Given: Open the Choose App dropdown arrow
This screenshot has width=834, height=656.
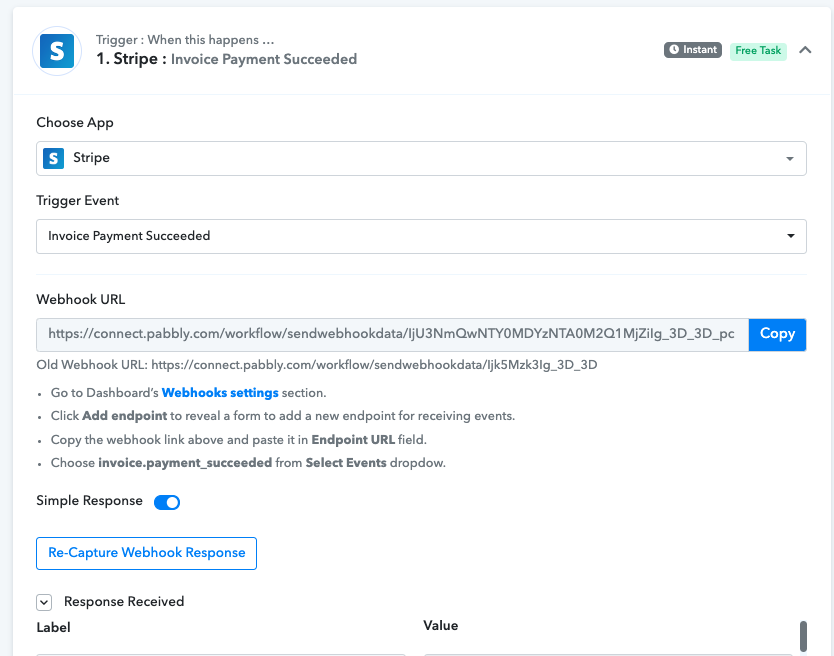Looking at the screenshot, I should coord(790,159).
